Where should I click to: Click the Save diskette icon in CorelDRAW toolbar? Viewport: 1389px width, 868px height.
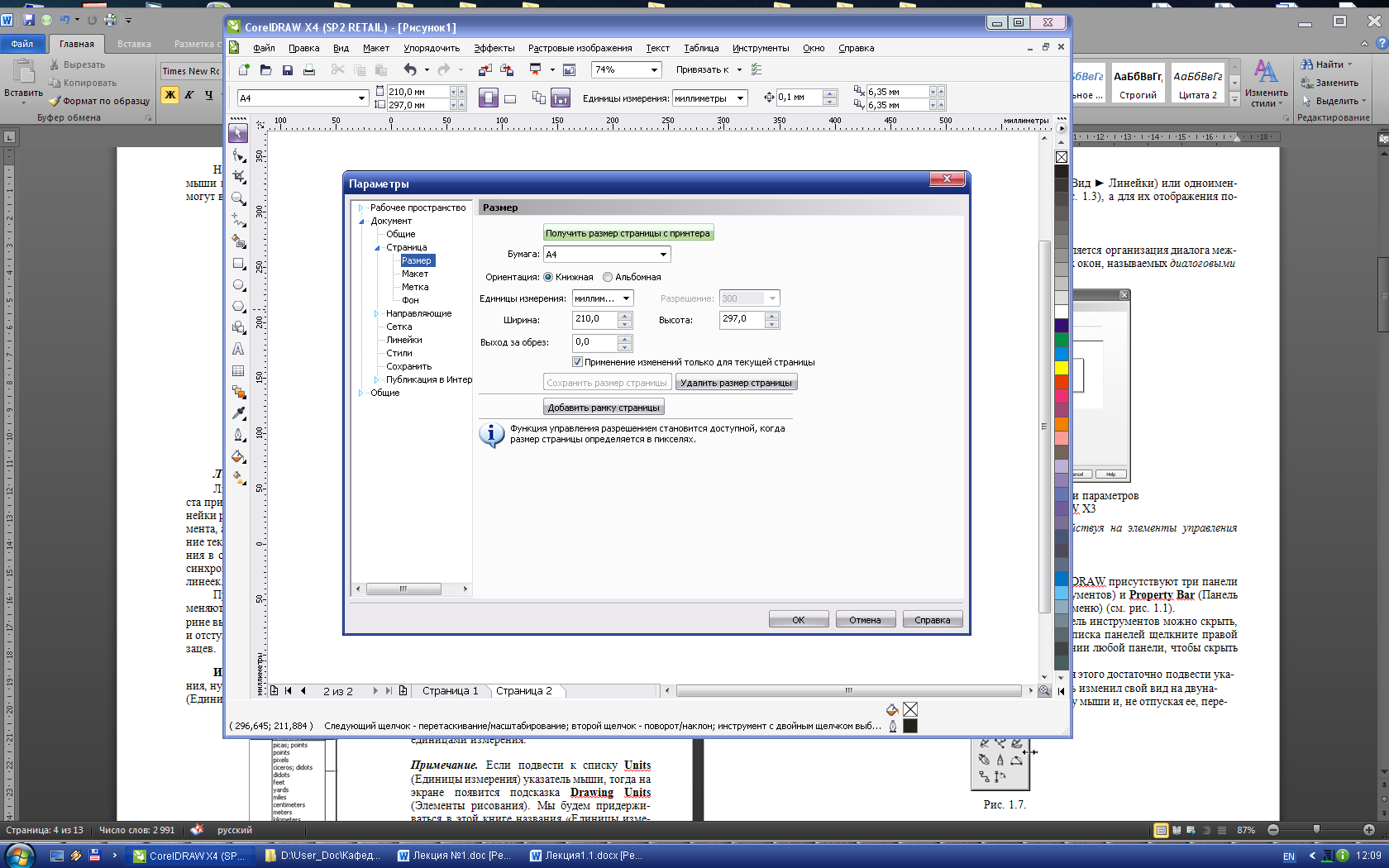pos(287,70)
